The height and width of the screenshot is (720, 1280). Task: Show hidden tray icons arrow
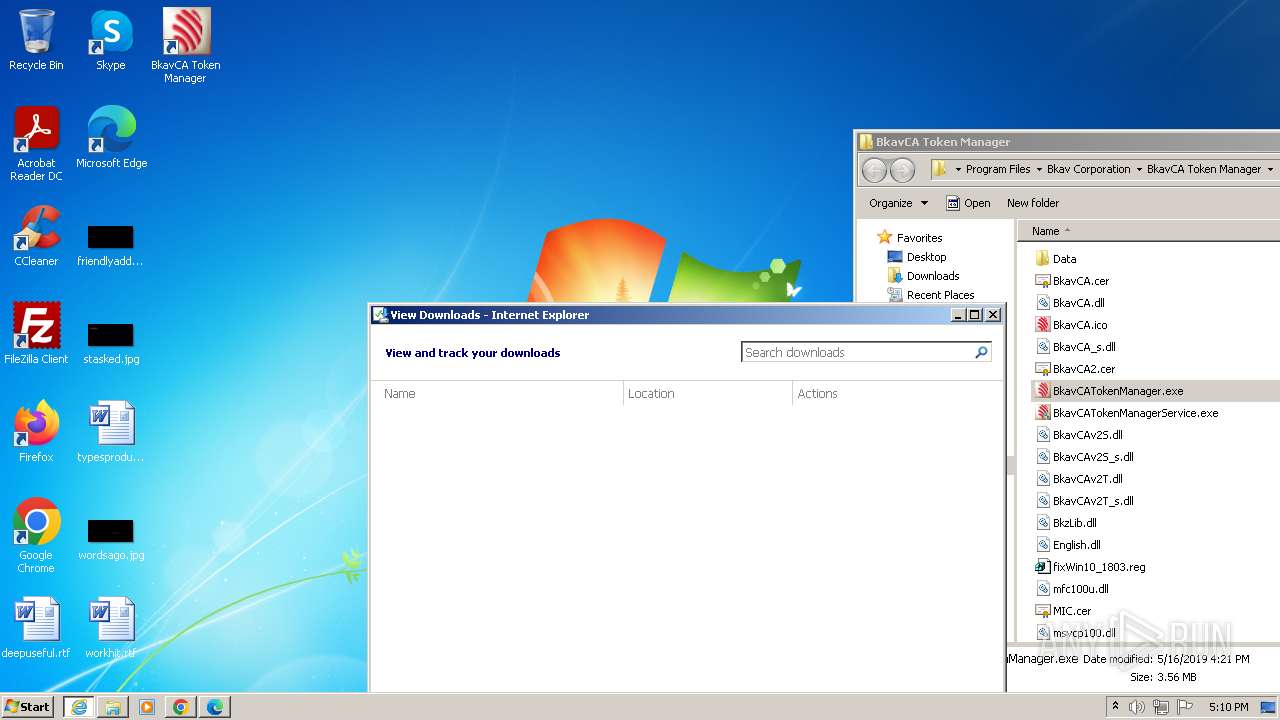click(x=1115, y=707)
